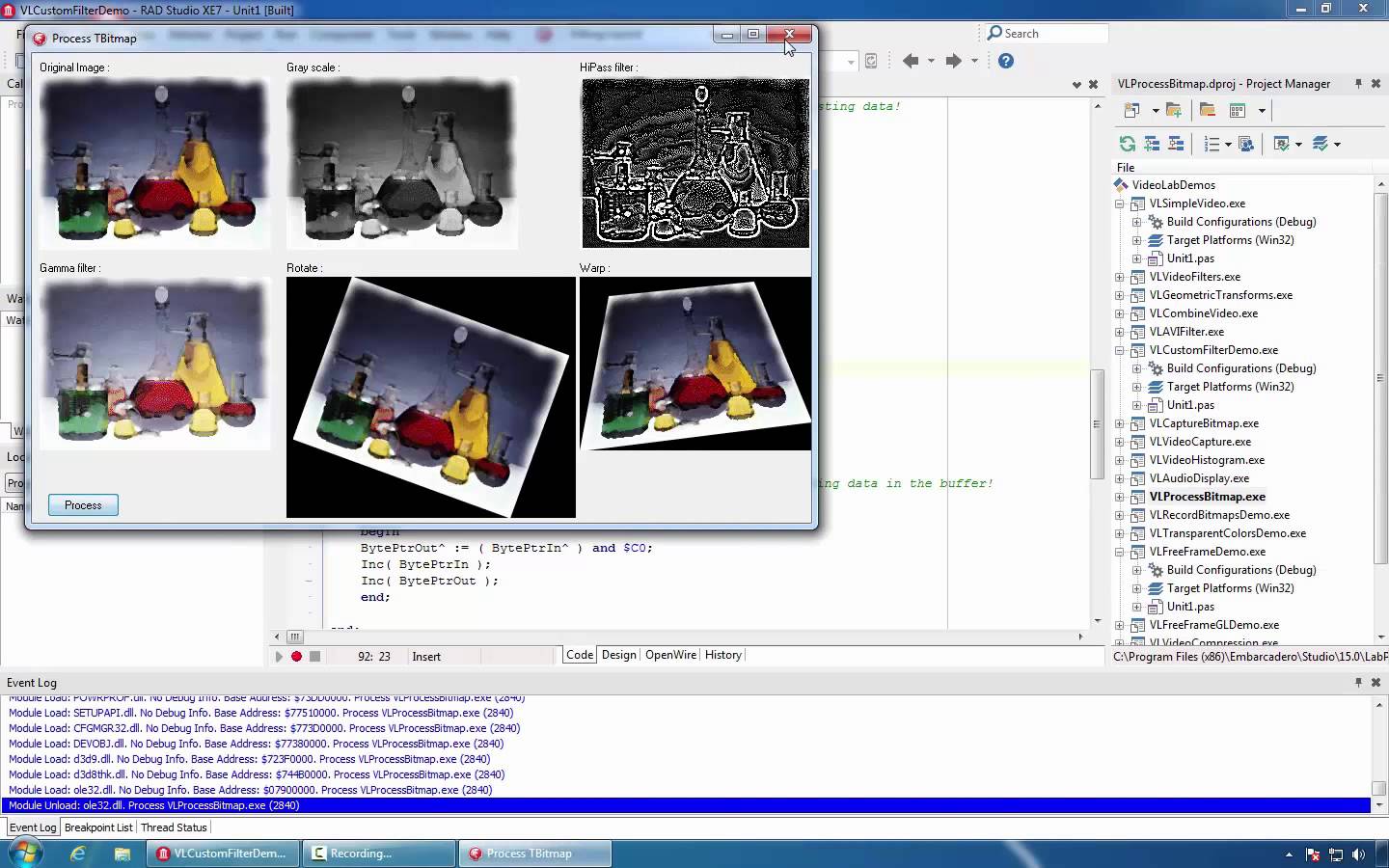Image resolution: width=1389 pixels, height=868 pixels.
Task: Expand the VLVideoFilters.exe tree node
Action: [1120, 277]
